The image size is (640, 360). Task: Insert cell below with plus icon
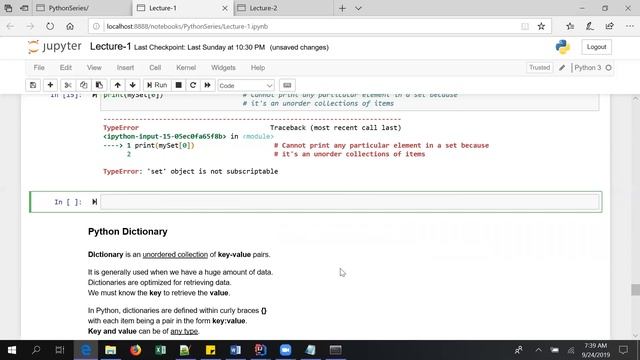[50, 85]
